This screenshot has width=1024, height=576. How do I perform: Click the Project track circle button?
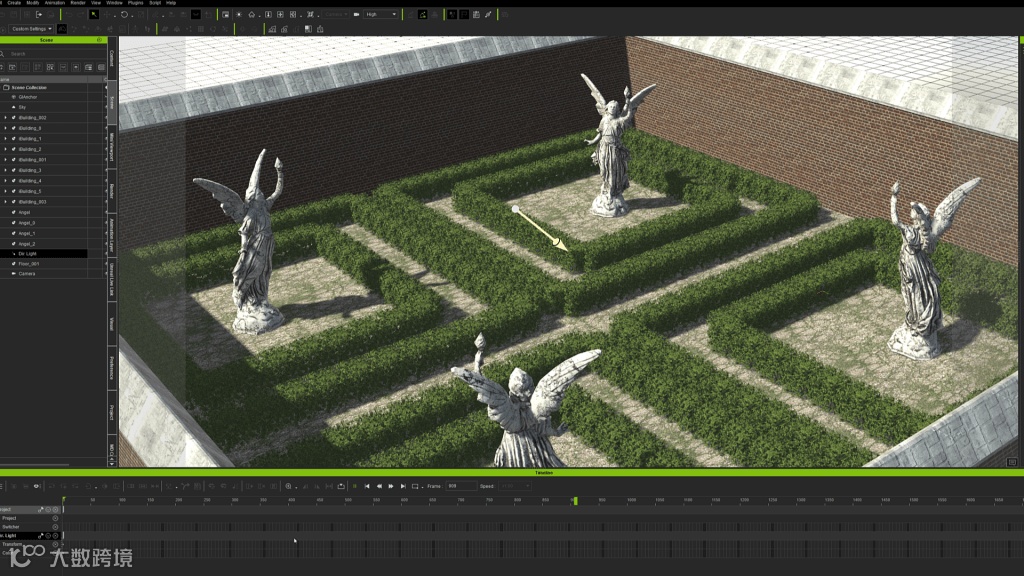(x=55, y=518)
